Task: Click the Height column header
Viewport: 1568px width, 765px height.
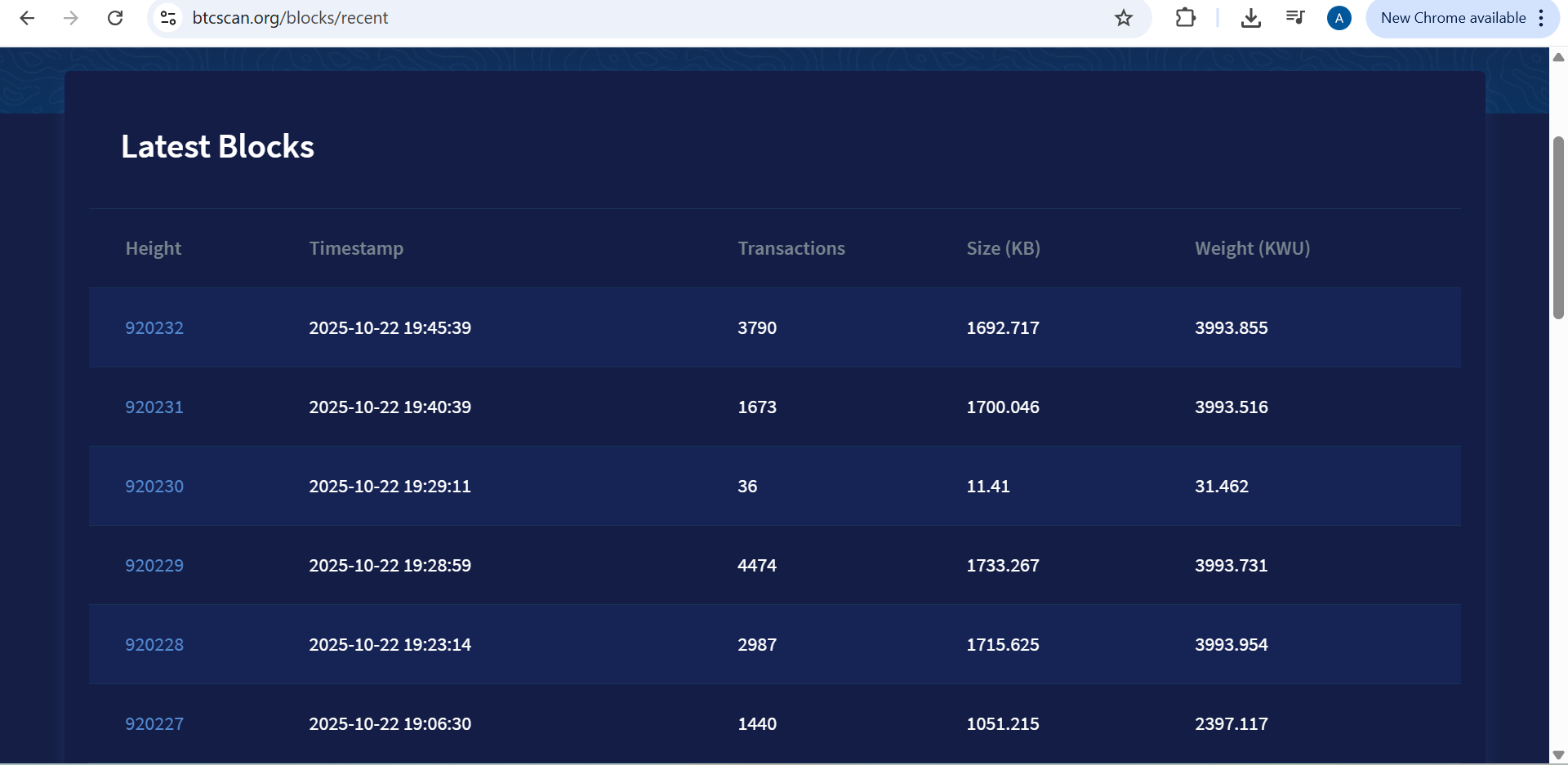Action: tap(154, 249)
